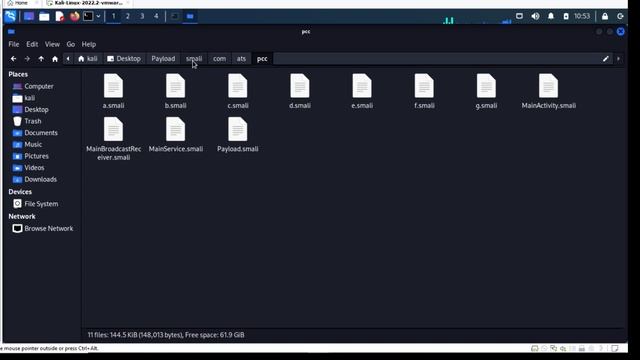The height and width of the screenshot is (360, 640).
Task: Switch to workspace 2
Action: [x=128, y=16]
